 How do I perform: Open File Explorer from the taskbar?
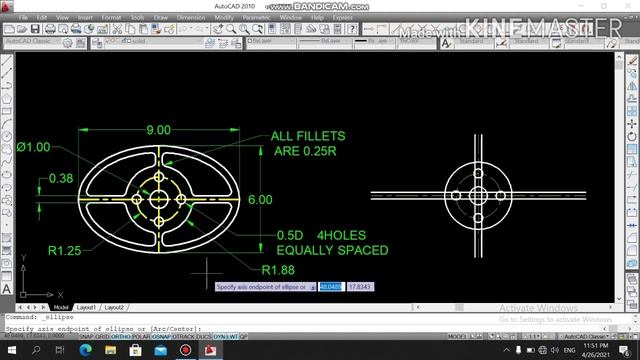(111, 350)
